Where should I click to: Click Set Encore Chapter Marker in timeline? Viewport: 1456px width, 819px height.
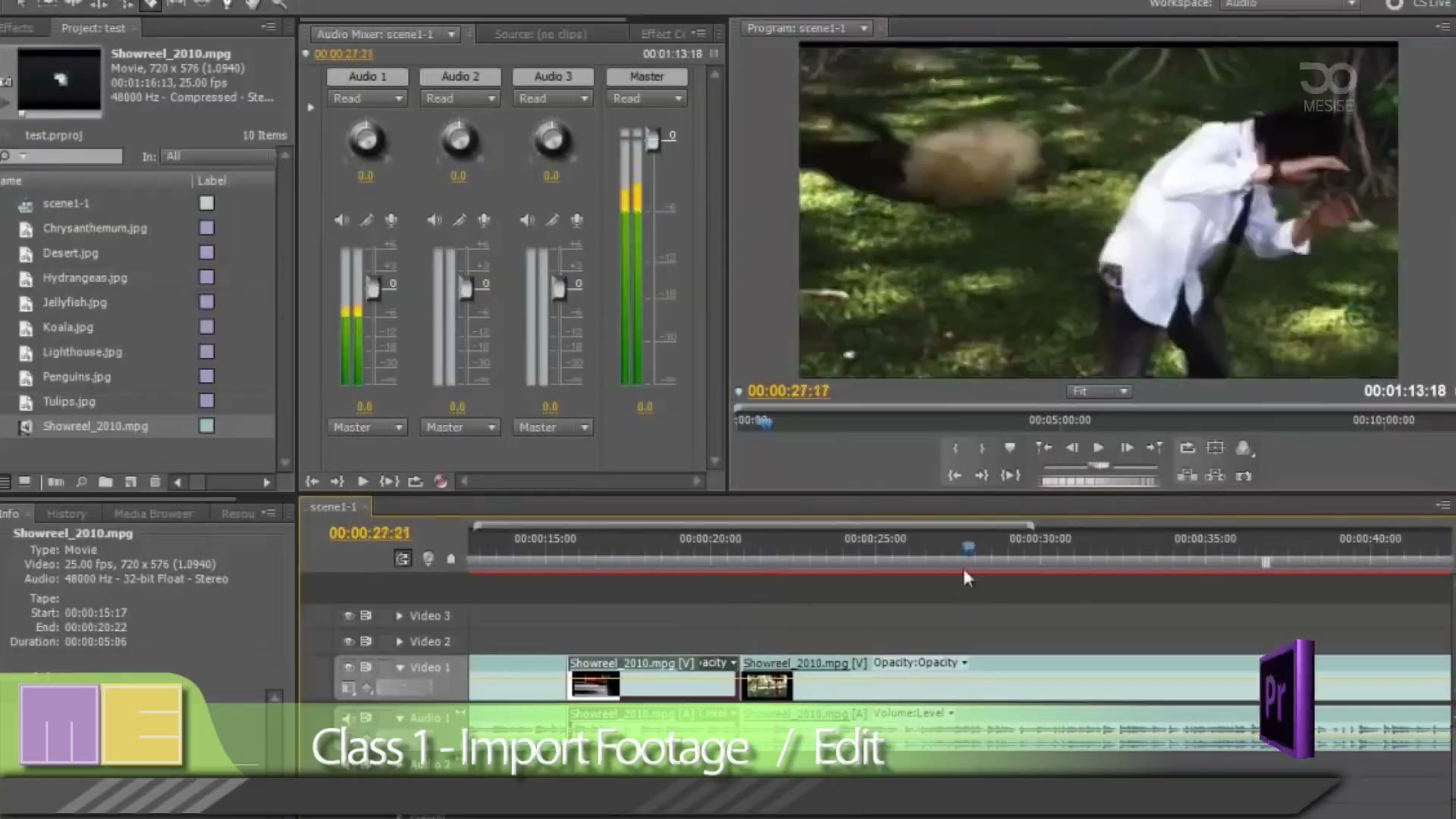[428, 559]
